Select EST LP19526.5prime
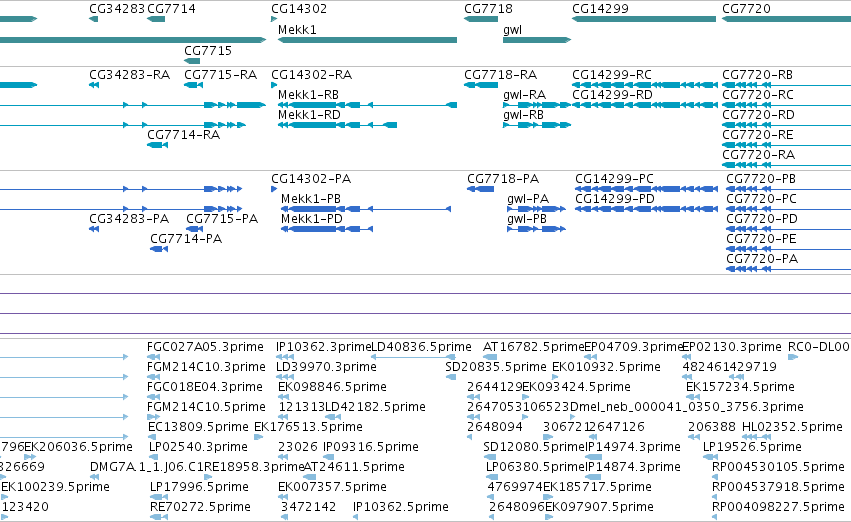This screenshot has width=851, height=522. (x=752, y=447)
